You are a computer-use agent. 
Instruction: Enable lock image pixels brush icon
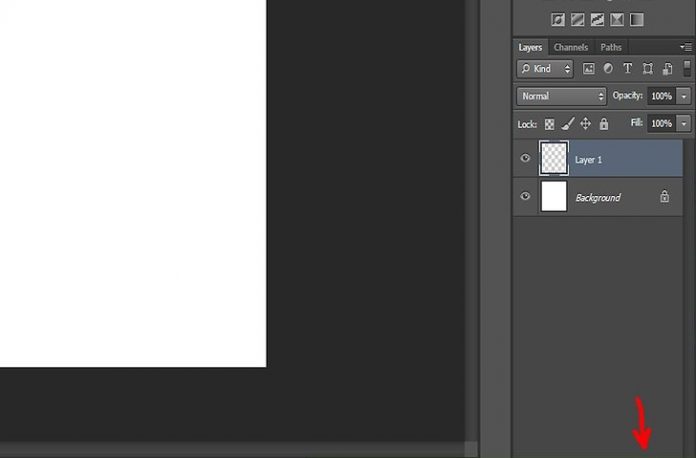coord(567,124)
